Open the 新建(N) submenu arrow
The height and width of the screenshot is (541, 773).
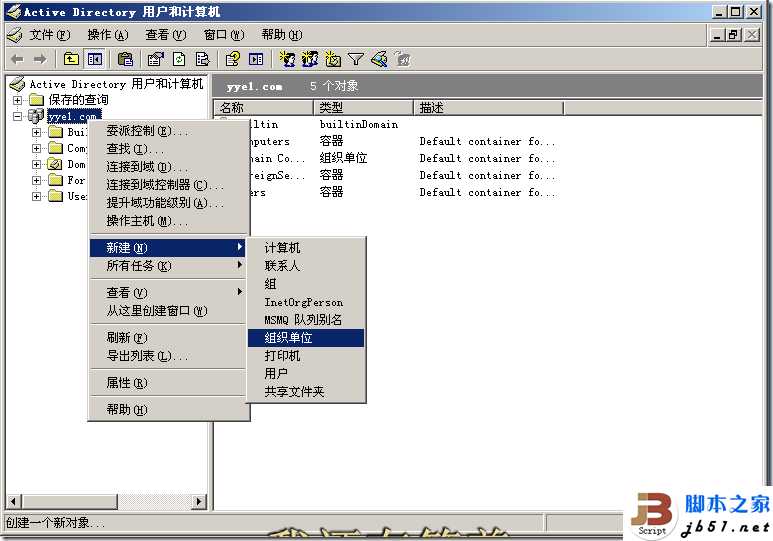(x=240, y=247)
